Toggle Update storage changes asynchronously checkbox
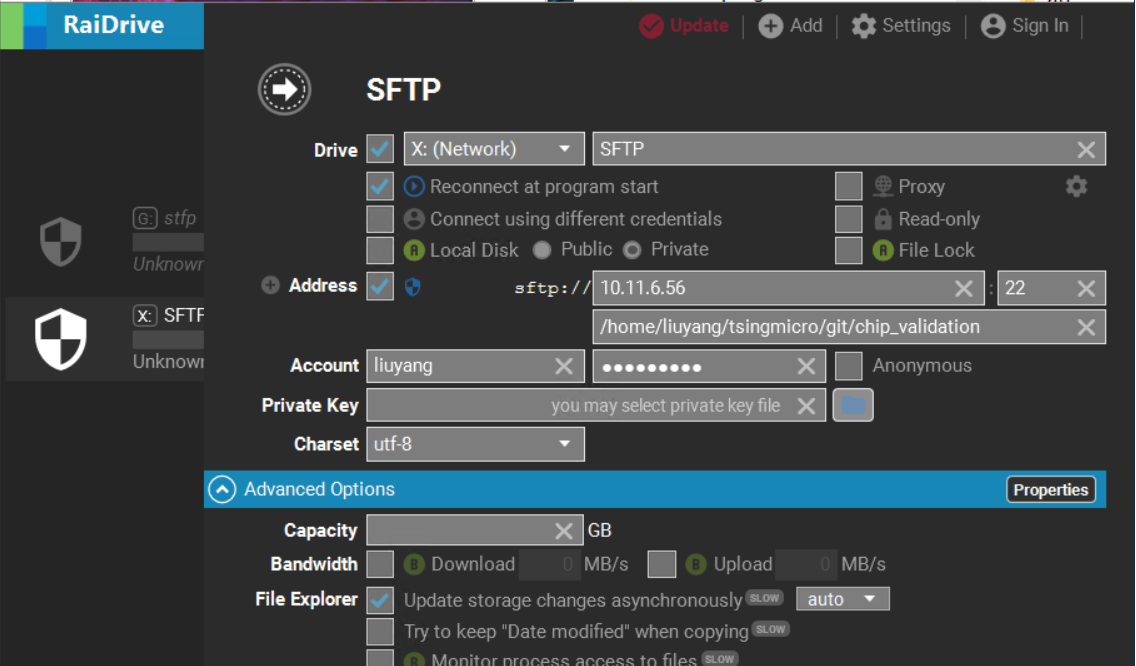Screen dimensions: 1136x666 click(380, 600)
